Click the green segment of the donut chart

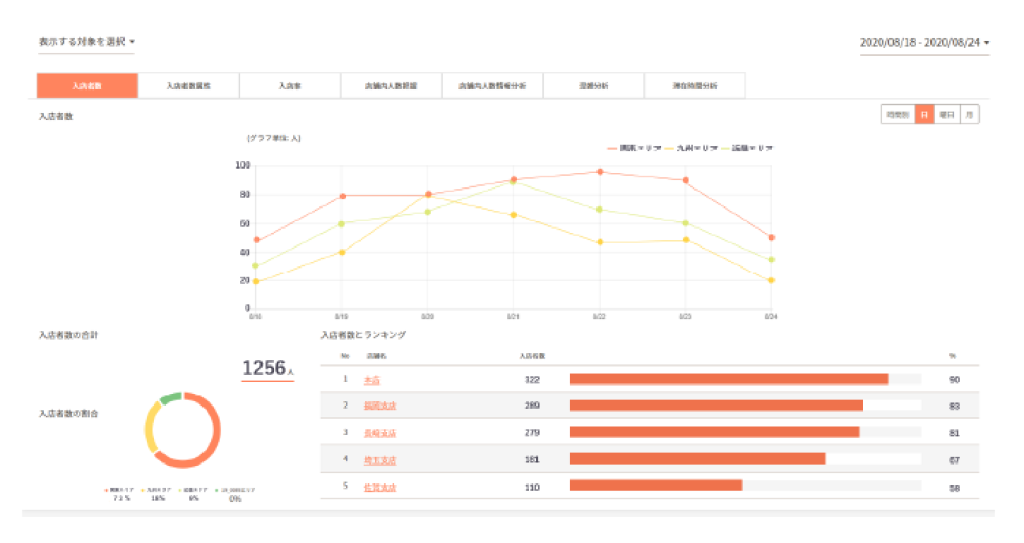tap(170, 398)
